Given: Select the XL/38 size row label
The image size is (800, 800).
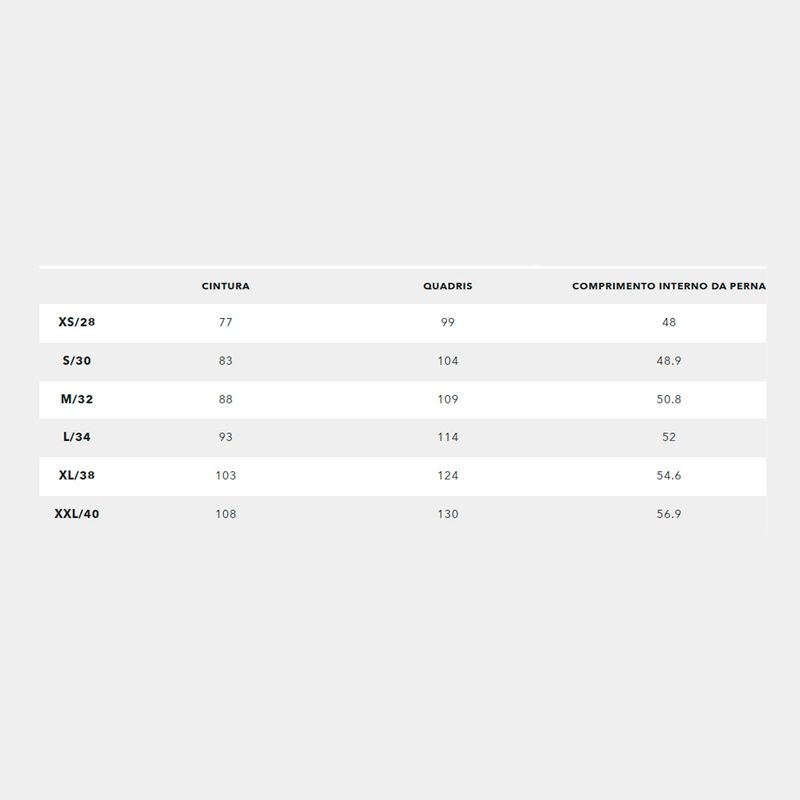Looking at the screenshot, I should [77, 475].
